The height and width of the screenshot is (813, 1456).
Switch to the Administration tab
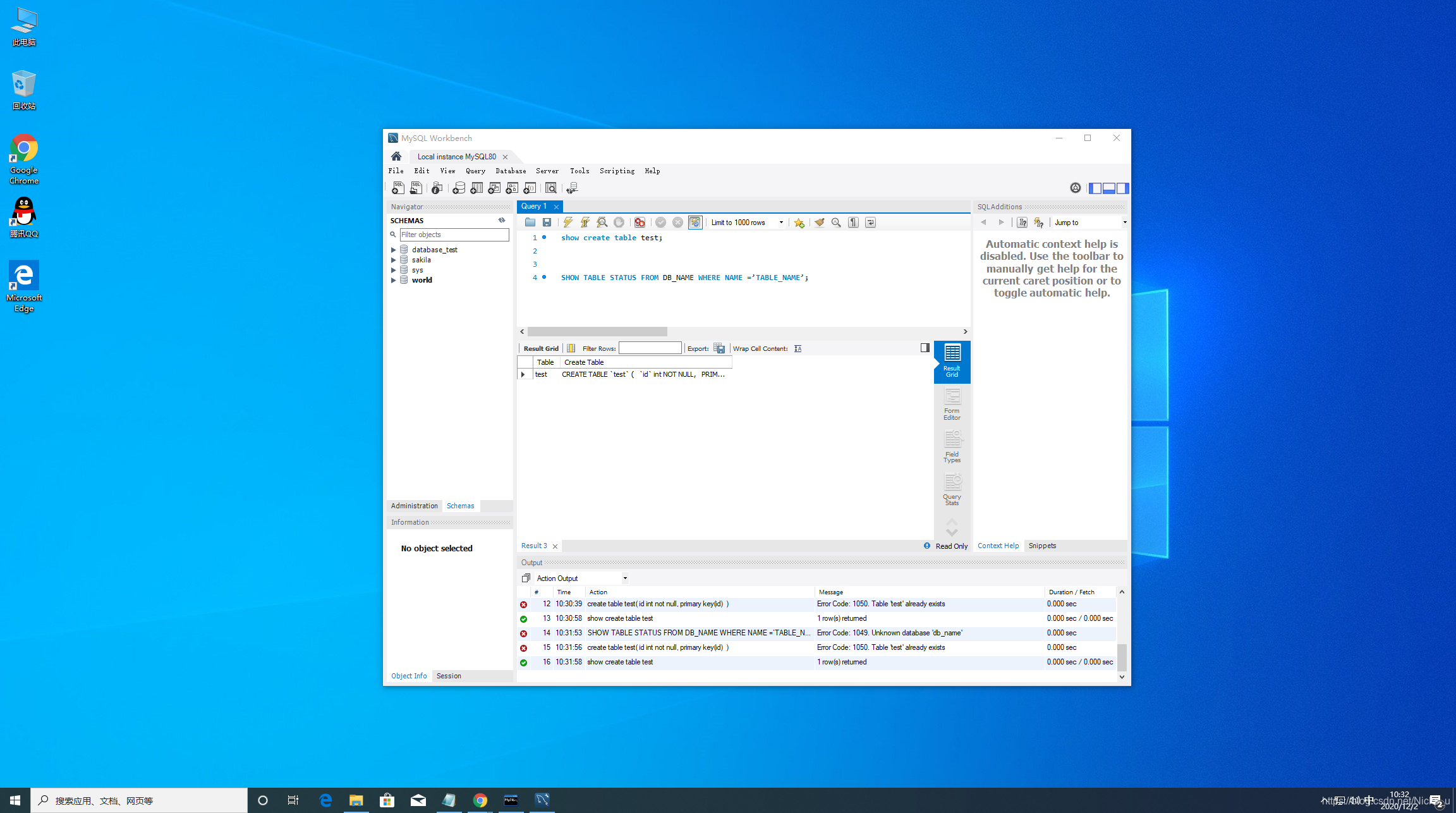pyautogui.click(x=414, y=506)
